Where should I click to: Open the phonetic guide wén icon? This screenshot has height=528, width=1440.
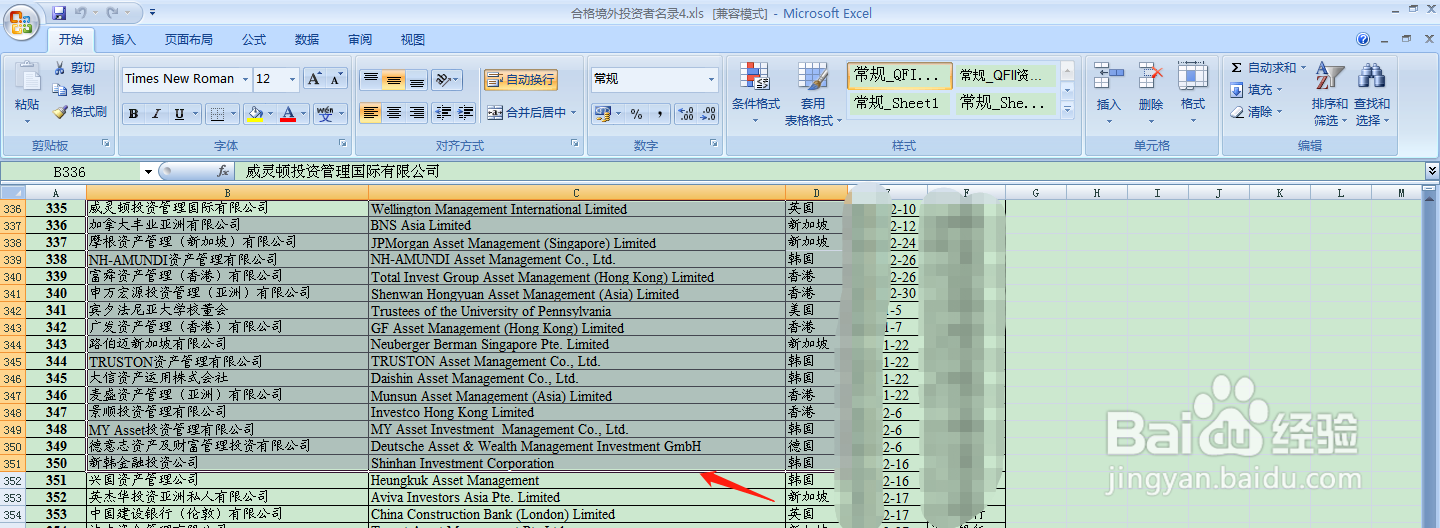[325, 114]
